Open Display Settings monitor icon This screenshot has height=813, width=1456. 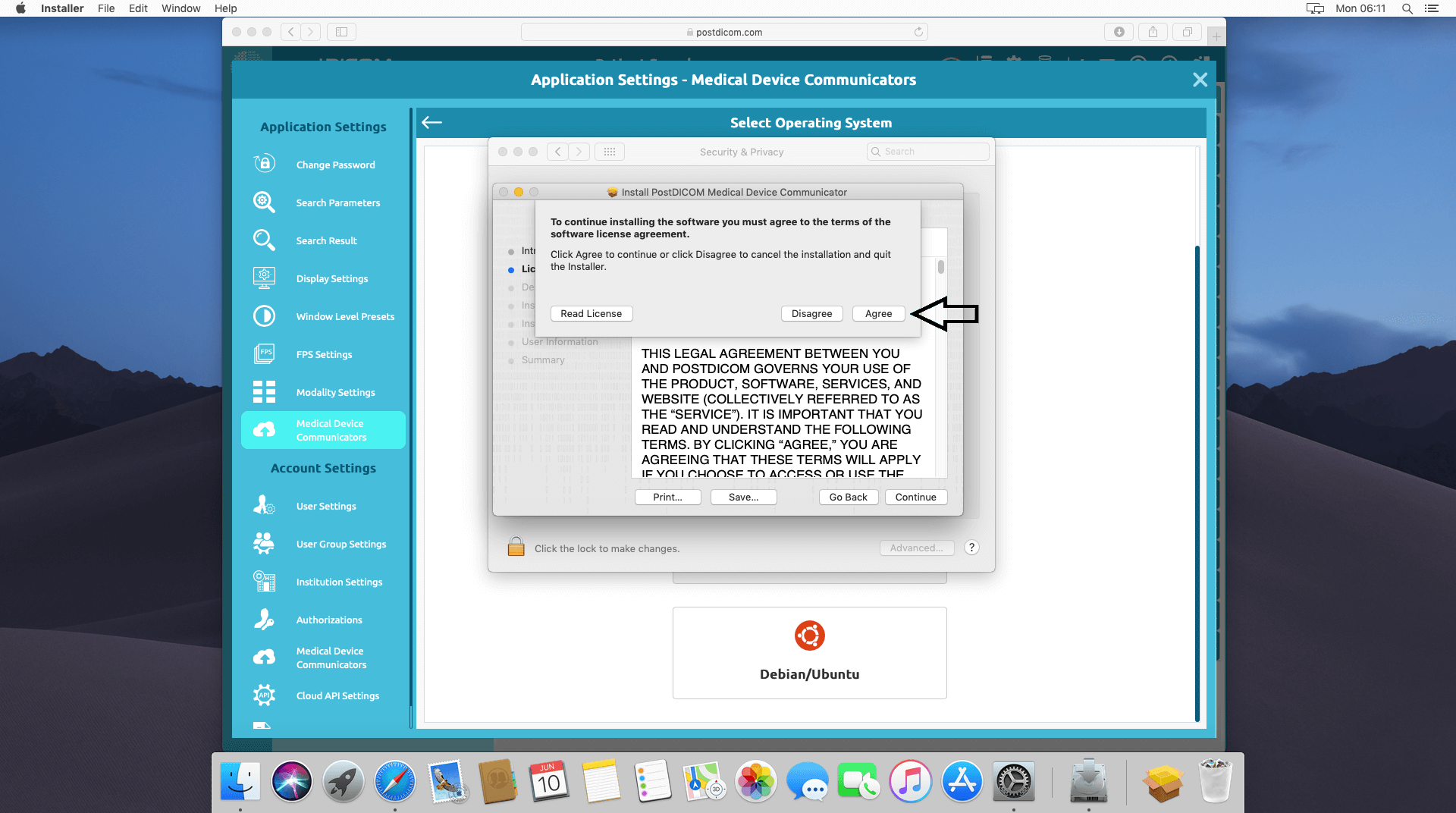click(264, 278)
